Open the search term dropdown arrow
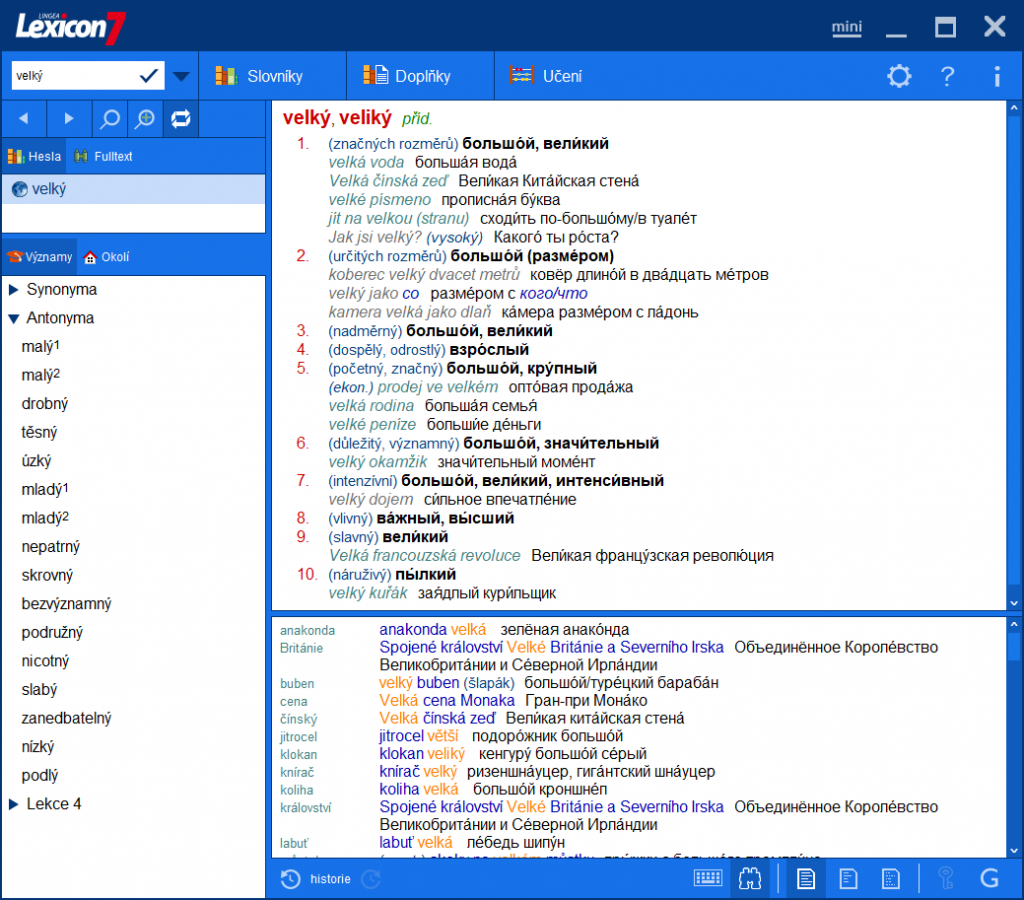Screen dimensions: 1024x900 tap(181, 75)
